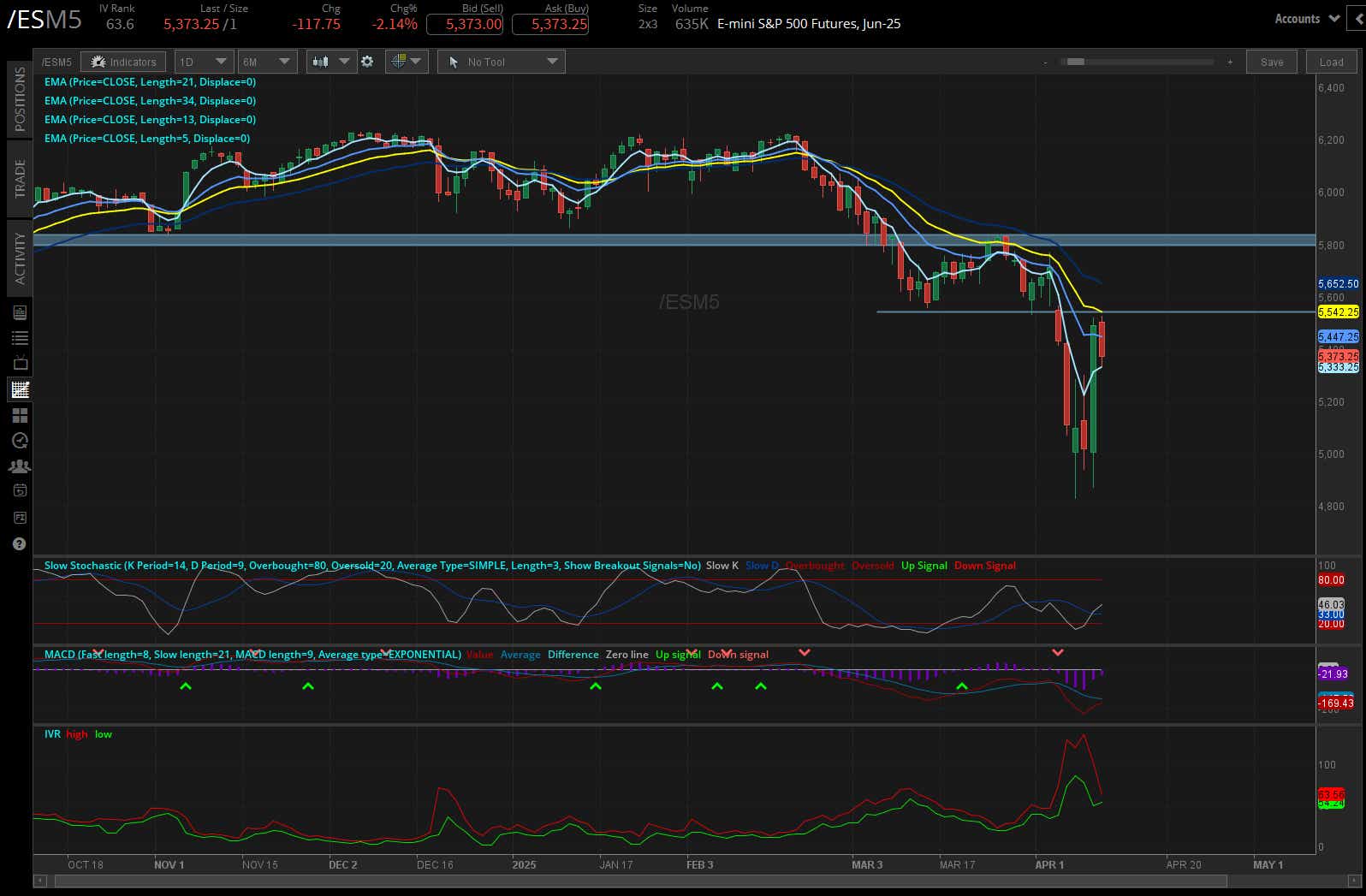The height and width of the screenshot is (896, 1366).
Task: Click the IV Rank value 63.6
Action: [120, 24]
